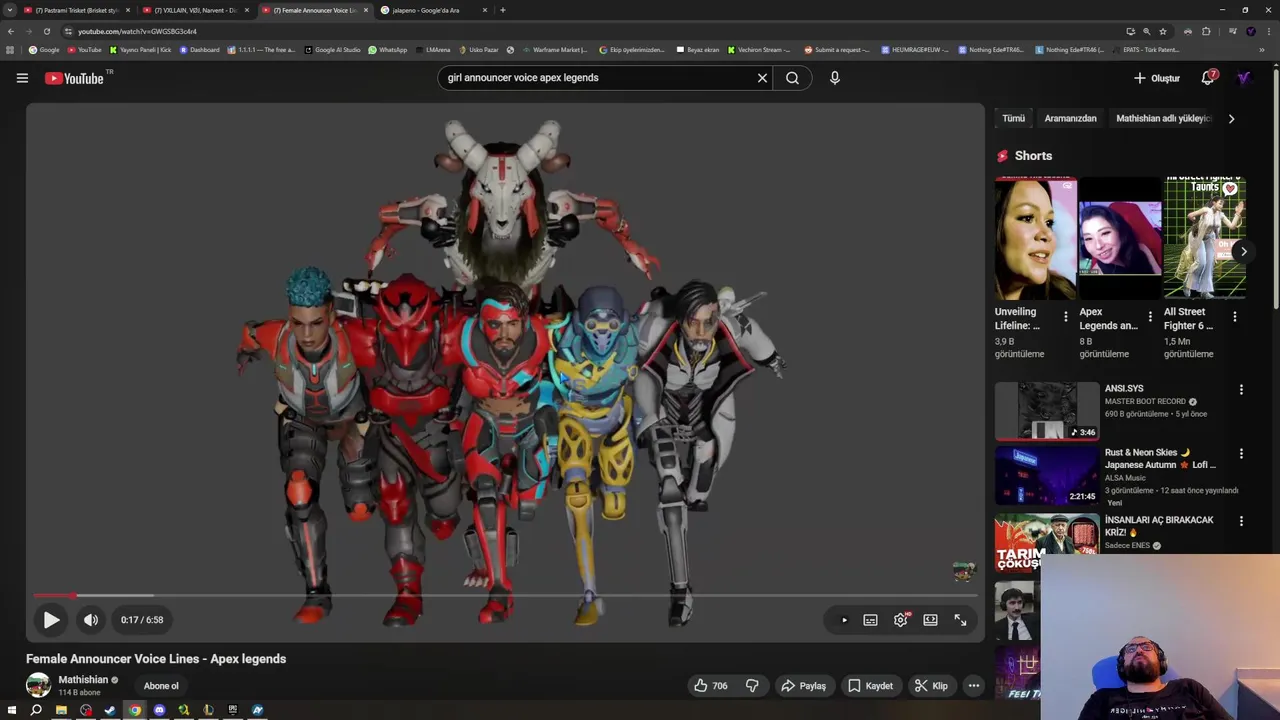Open the YouTube hamburger guide menu
Image resolution: width=1280 pixels, height=720 pixels.
22,78
